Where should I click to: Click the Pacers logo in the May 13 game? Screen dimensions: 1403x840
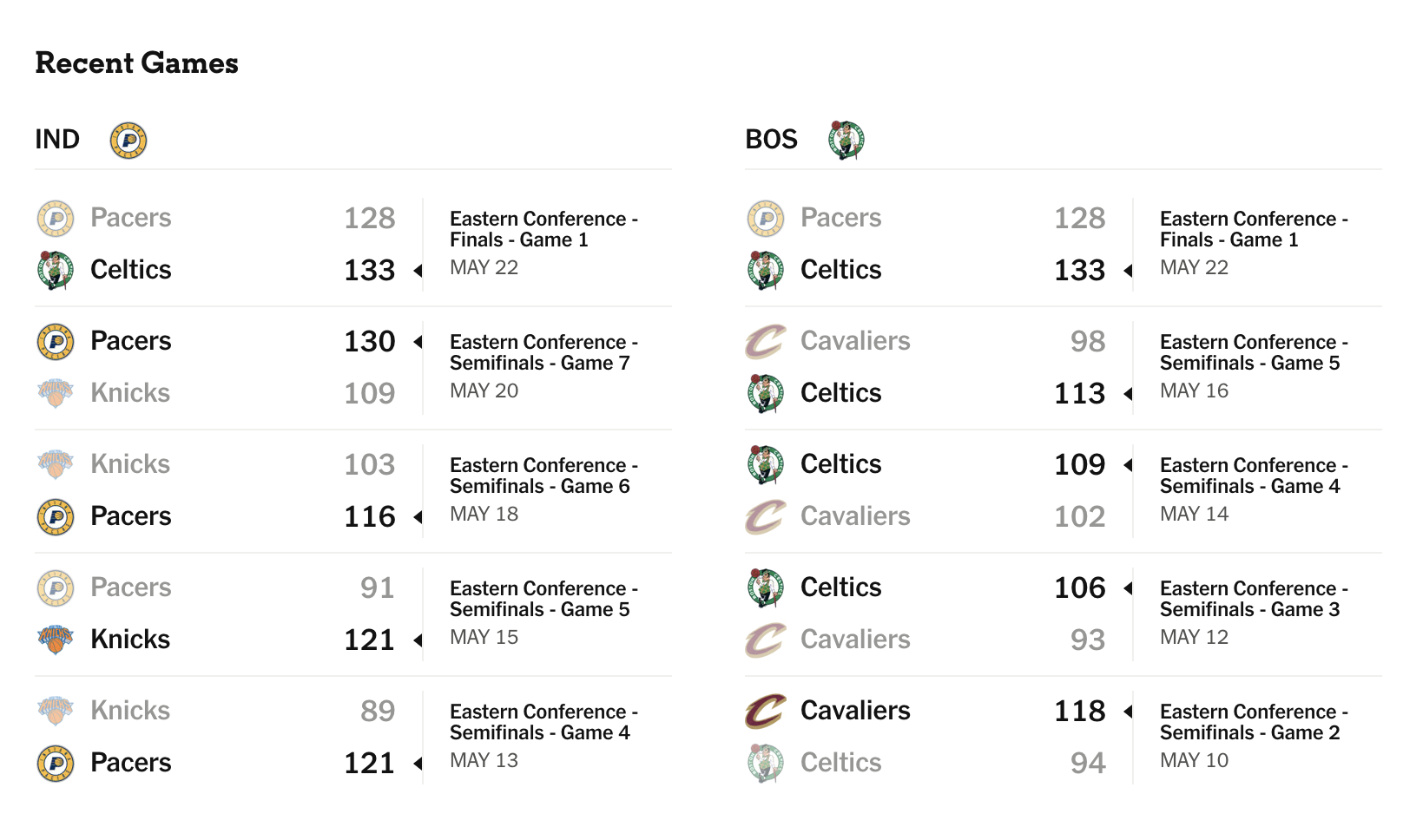pyautogui.click(x=56, y=764)
